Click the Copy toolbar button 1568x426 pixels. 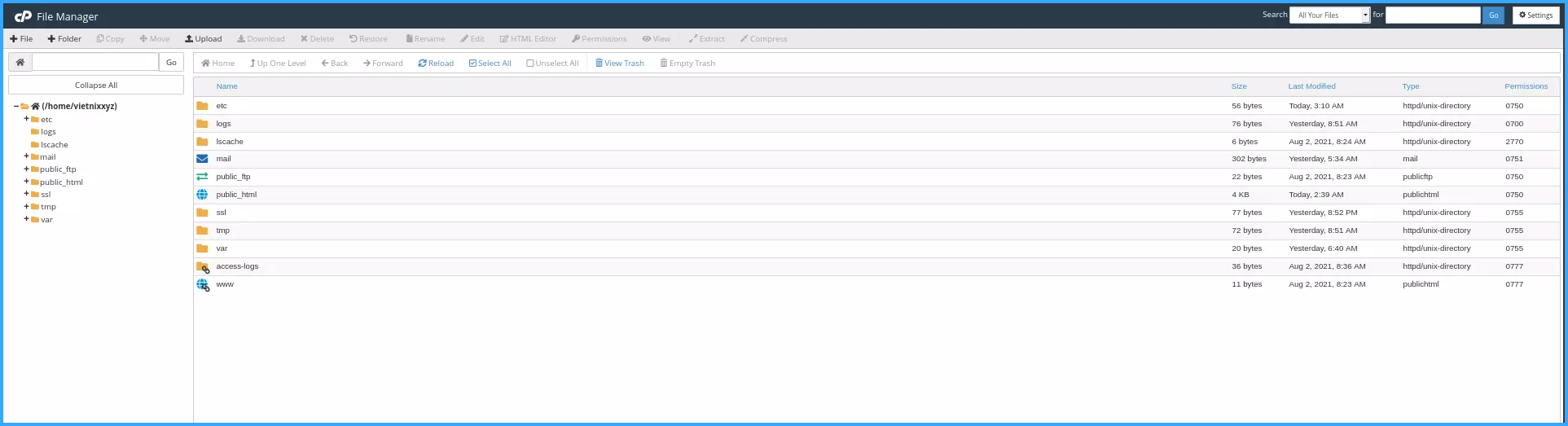click(x=110, y=39)
